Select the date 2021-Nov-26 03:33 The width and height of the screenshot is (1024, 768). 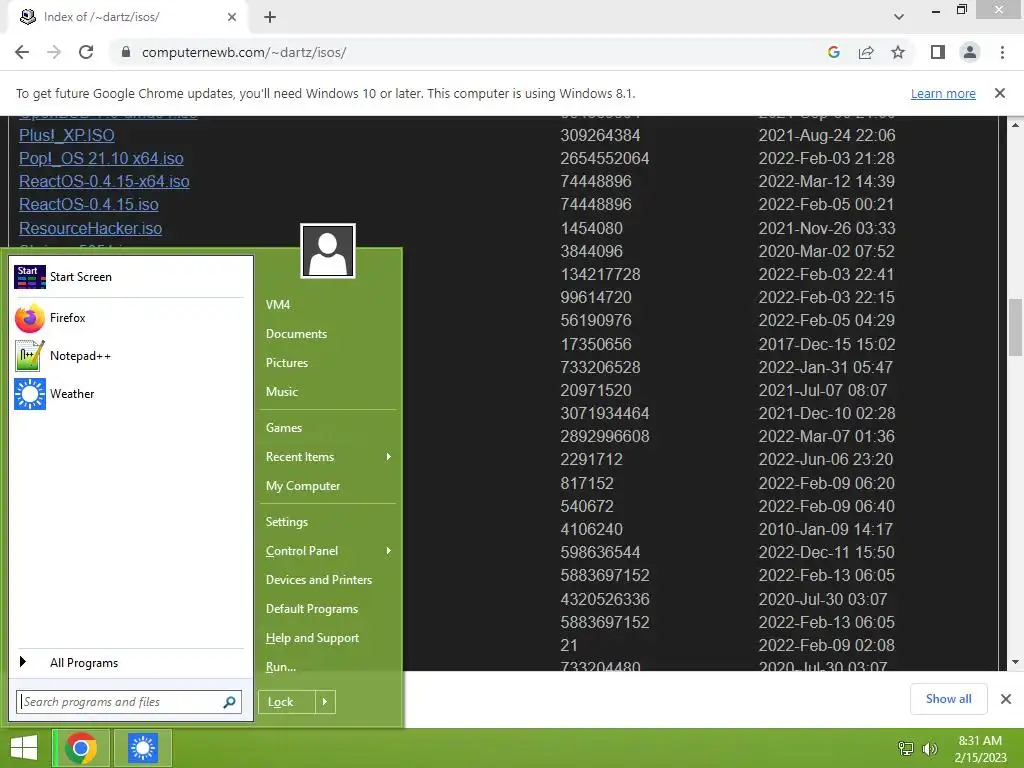click(x=826, y=228)
